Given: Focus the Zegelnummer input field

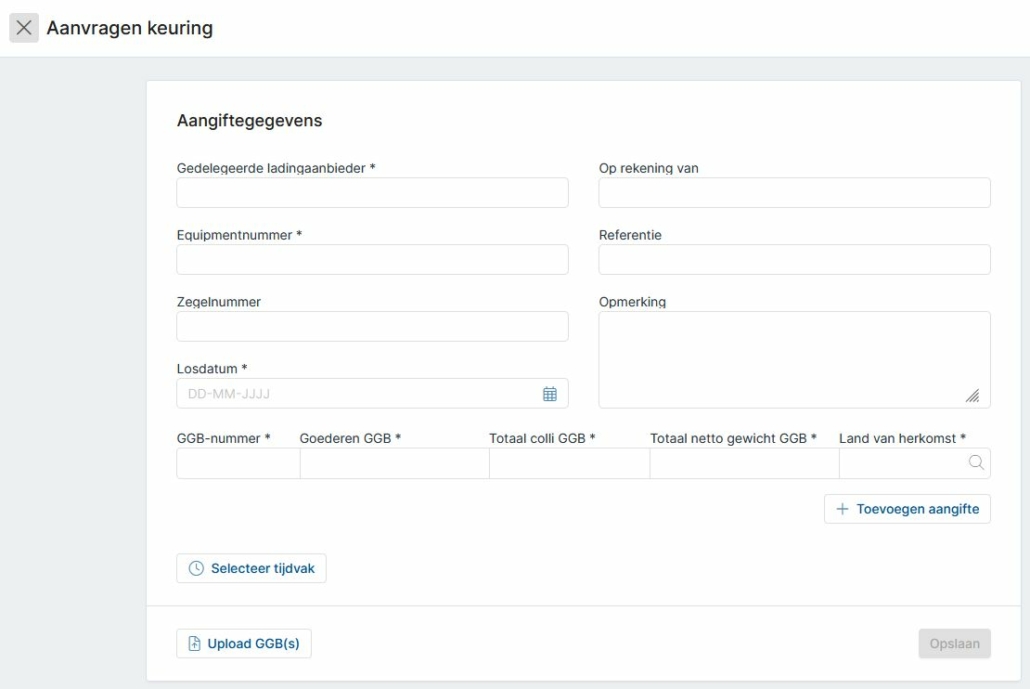Looking at the screenshot, I should [x=372, y=326].
